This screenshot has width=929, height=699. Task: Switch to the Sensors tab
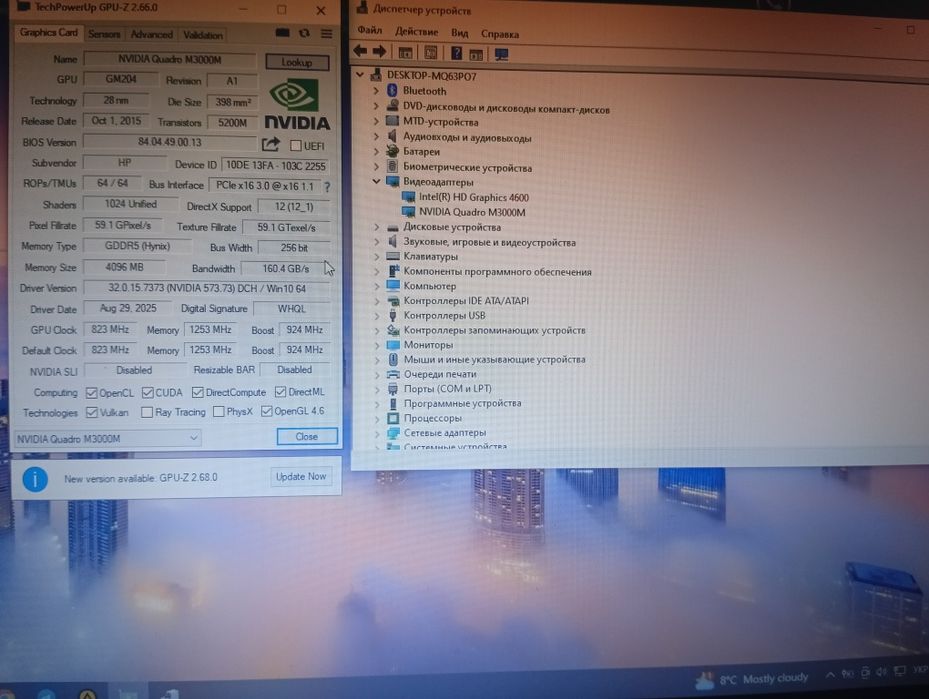[x=104, y=34]
